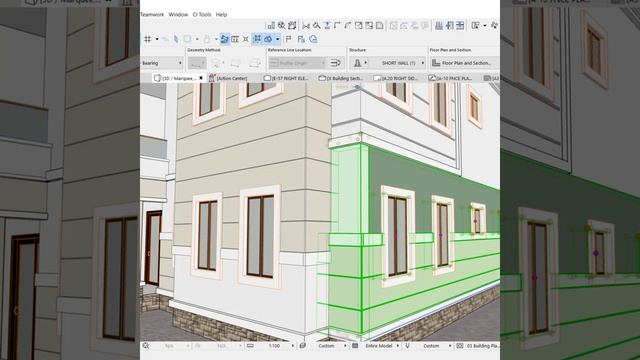This screenshot has width=640, height=360.
Task: Select the straight geometry method button
Action: point(197,63)
